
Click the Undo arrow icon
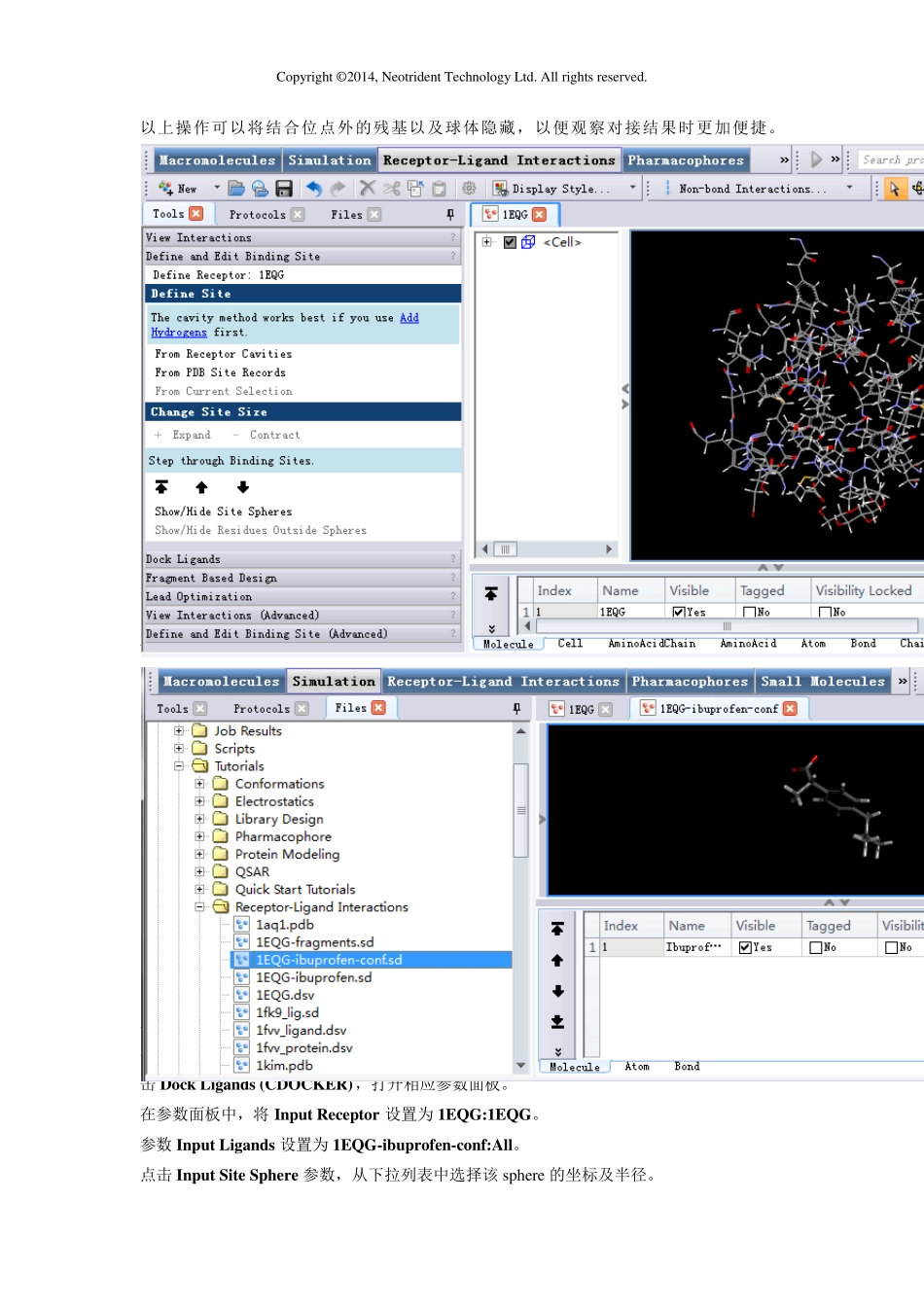pyautogui.click(x=313, y=189)
